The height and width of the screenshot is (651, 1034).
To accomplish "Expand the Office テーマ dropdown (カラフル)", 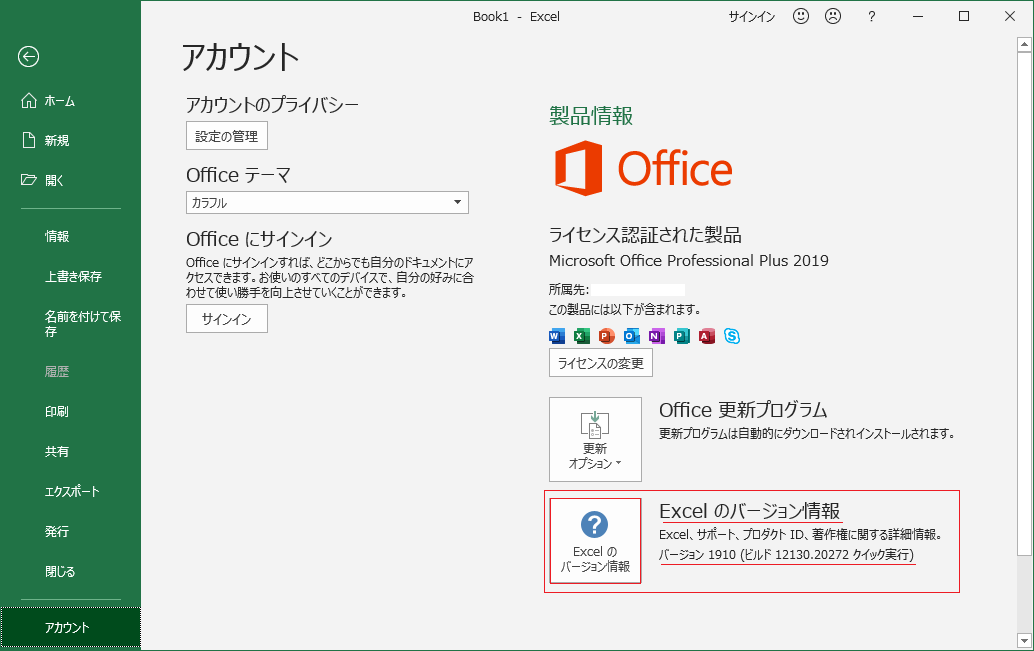I will 327,202.
